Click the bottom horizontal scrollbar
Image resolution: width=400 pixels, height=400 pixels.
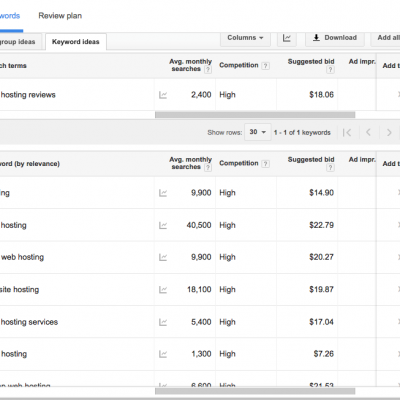click(255, 391)
